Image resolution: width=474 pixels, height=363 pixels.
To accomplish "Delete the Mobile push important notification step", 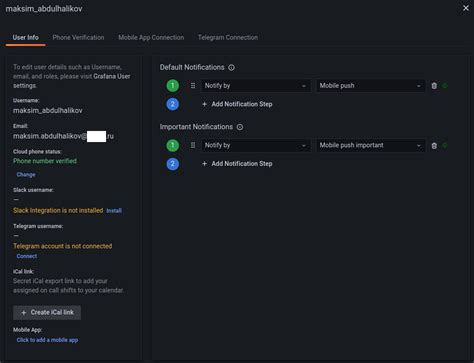I will point(434,146).
